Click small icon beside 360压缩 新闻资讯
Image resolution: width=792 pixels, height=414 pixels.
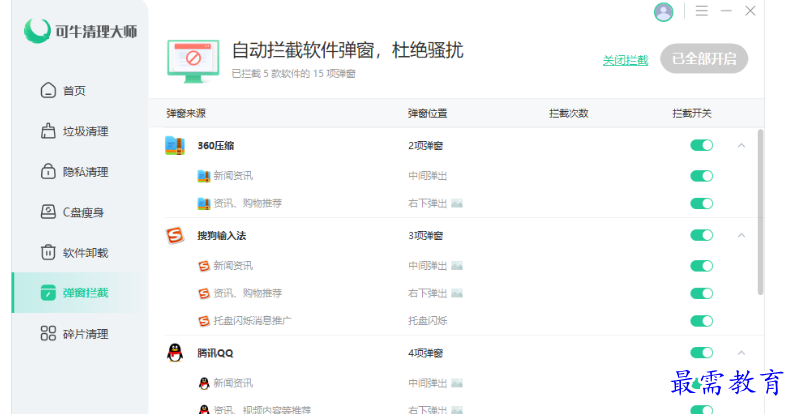point(204,176)
